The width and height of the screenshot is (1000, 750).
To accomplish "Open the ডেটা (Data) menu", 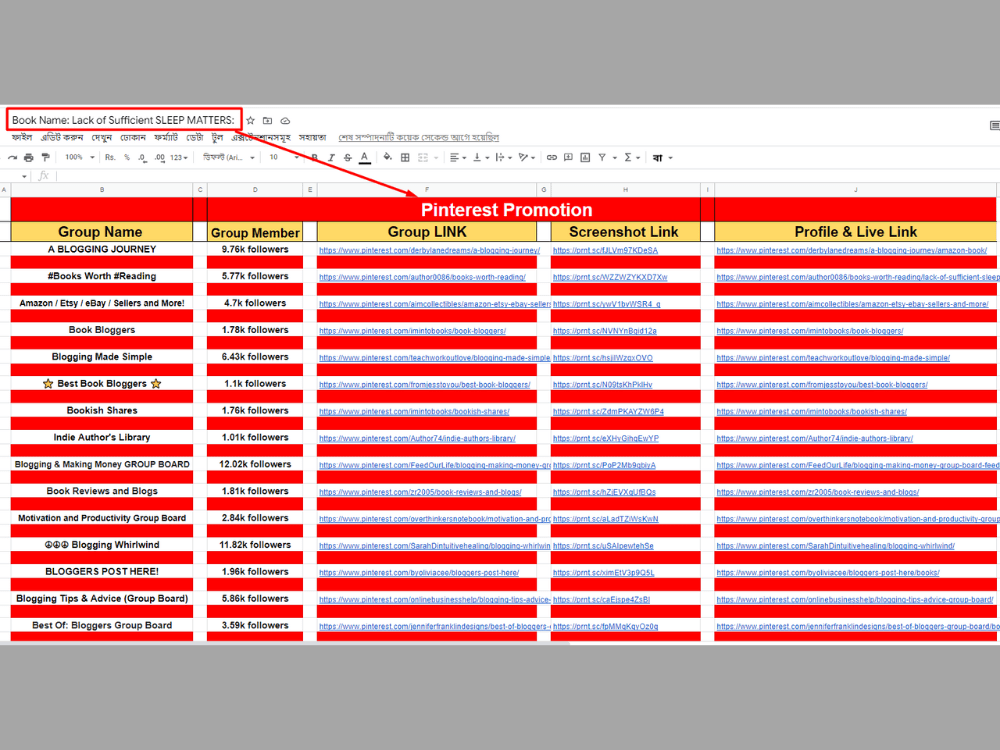I will point(195,137).
